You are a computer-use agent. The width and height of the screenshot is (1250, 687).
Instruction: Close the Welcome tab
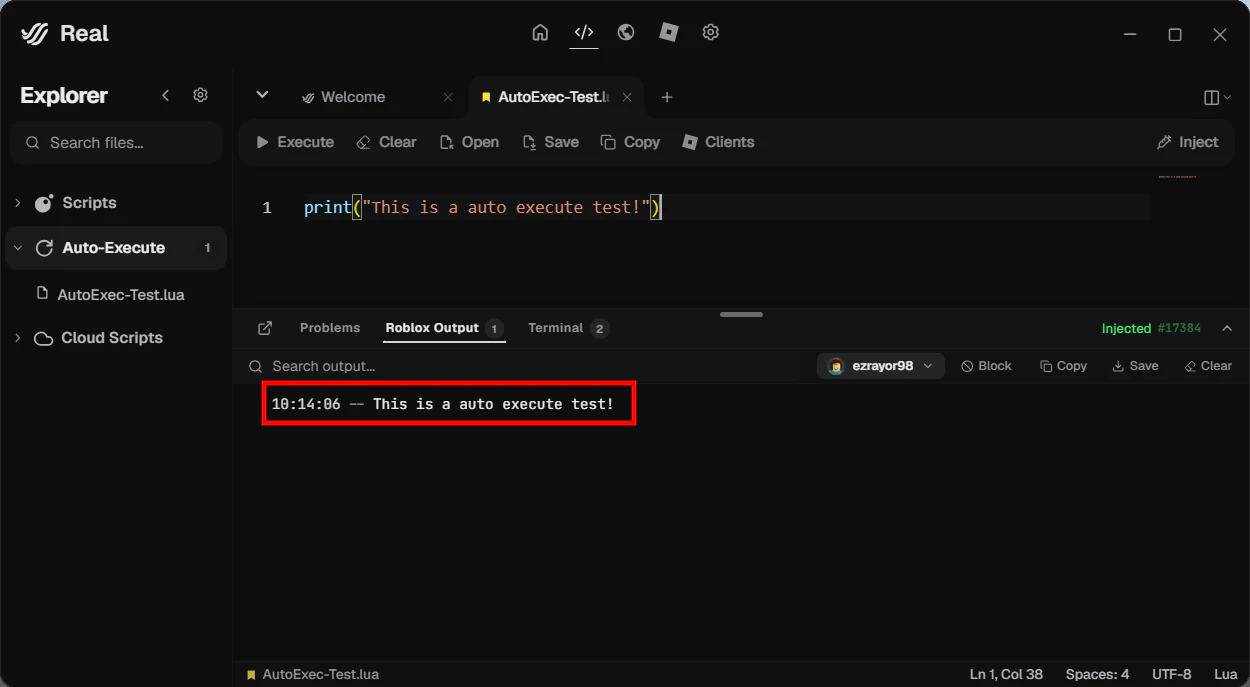pyautogui.click(x=448, y=97)
